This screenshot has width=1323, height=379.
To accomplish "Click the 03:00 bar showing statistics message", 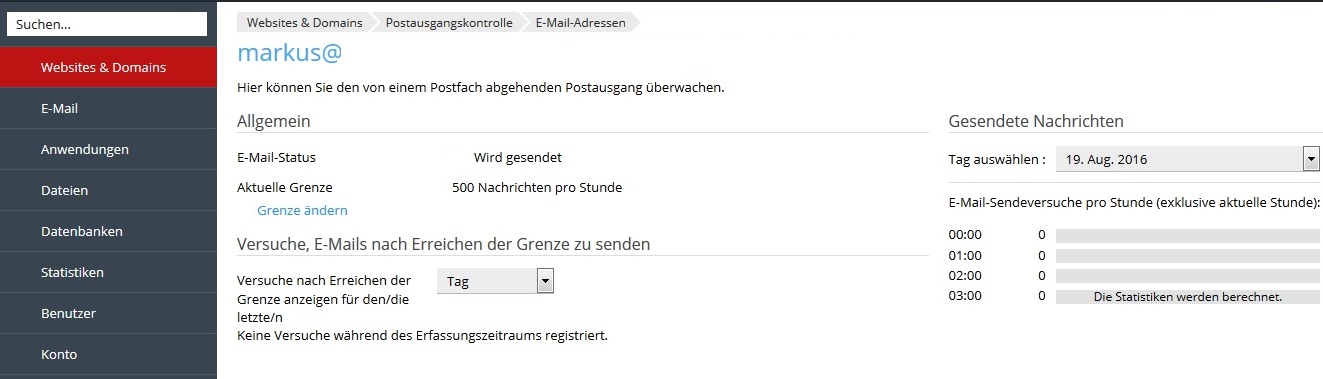I will tap(1188, 297).
